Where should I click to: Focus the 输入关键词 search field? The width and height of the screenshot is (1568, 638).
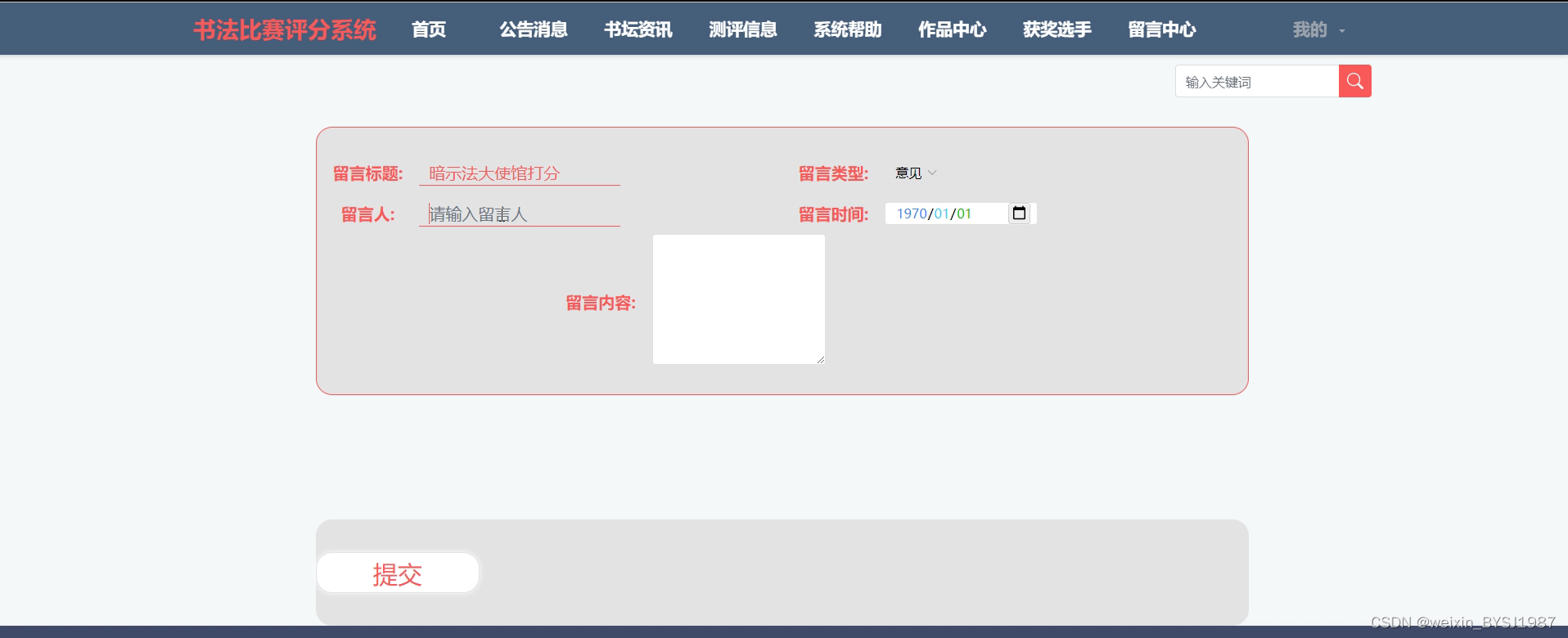point(1257,81)
